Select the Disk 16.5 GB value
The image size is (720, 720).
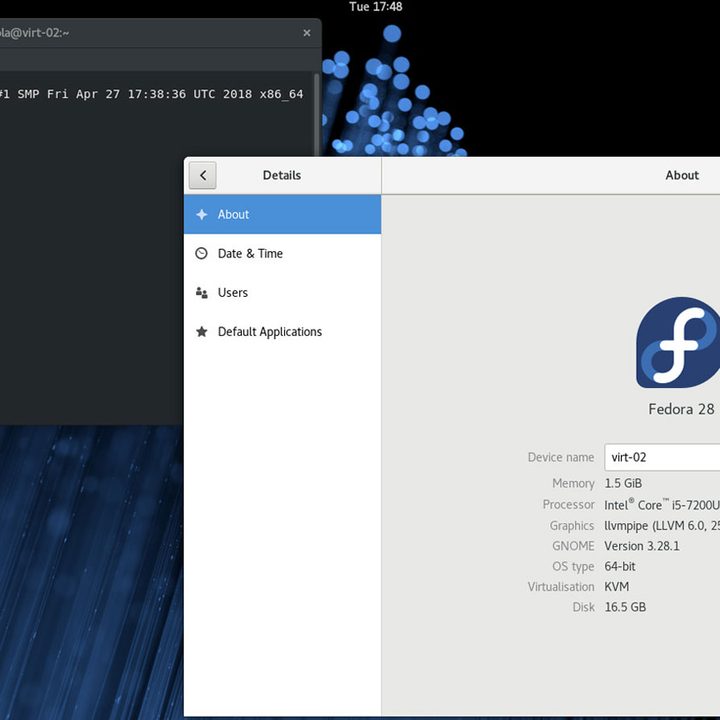click(x=625, y=608)
